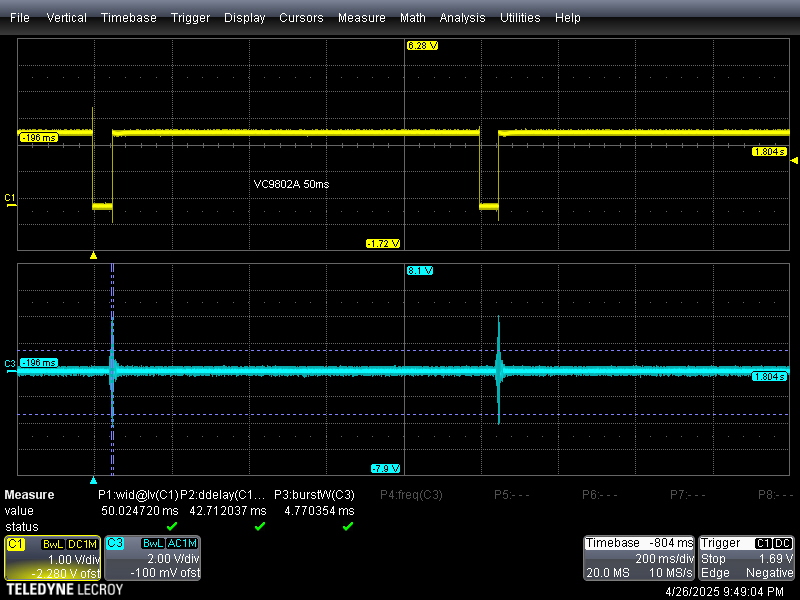
Task: Click the P2 value 42.712037 ms
Action: tap(228, 511)
